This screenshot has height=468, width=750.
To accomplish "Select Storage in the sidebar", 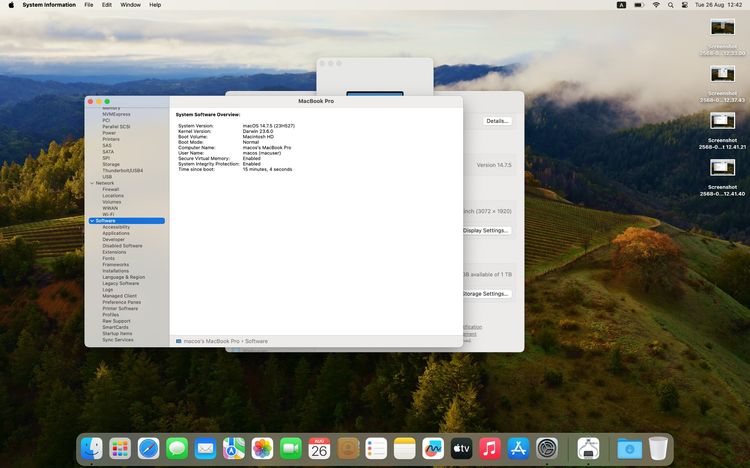I will point(111,164).
